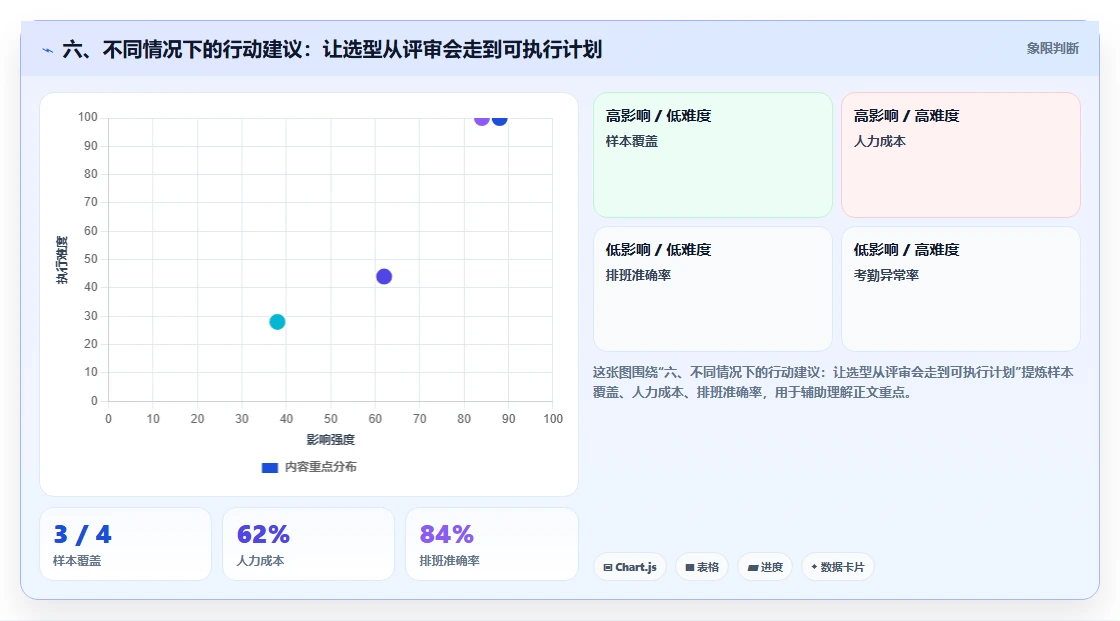Click the 考勤异常率 text
This screenshot has height=621, width=1120.
(x=886, y=275)
